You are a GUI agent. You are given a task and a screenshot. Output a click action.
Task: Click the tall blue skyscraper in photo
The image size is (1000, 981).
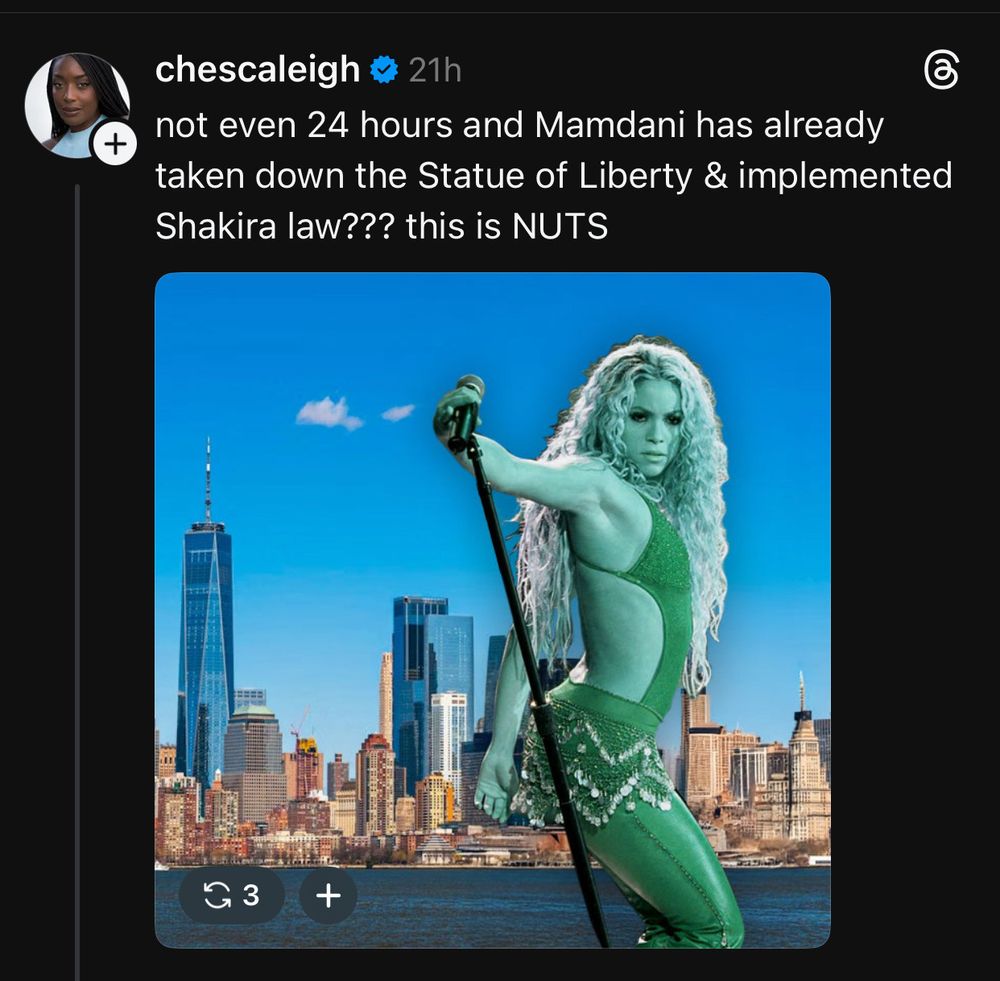coord(206,638)
